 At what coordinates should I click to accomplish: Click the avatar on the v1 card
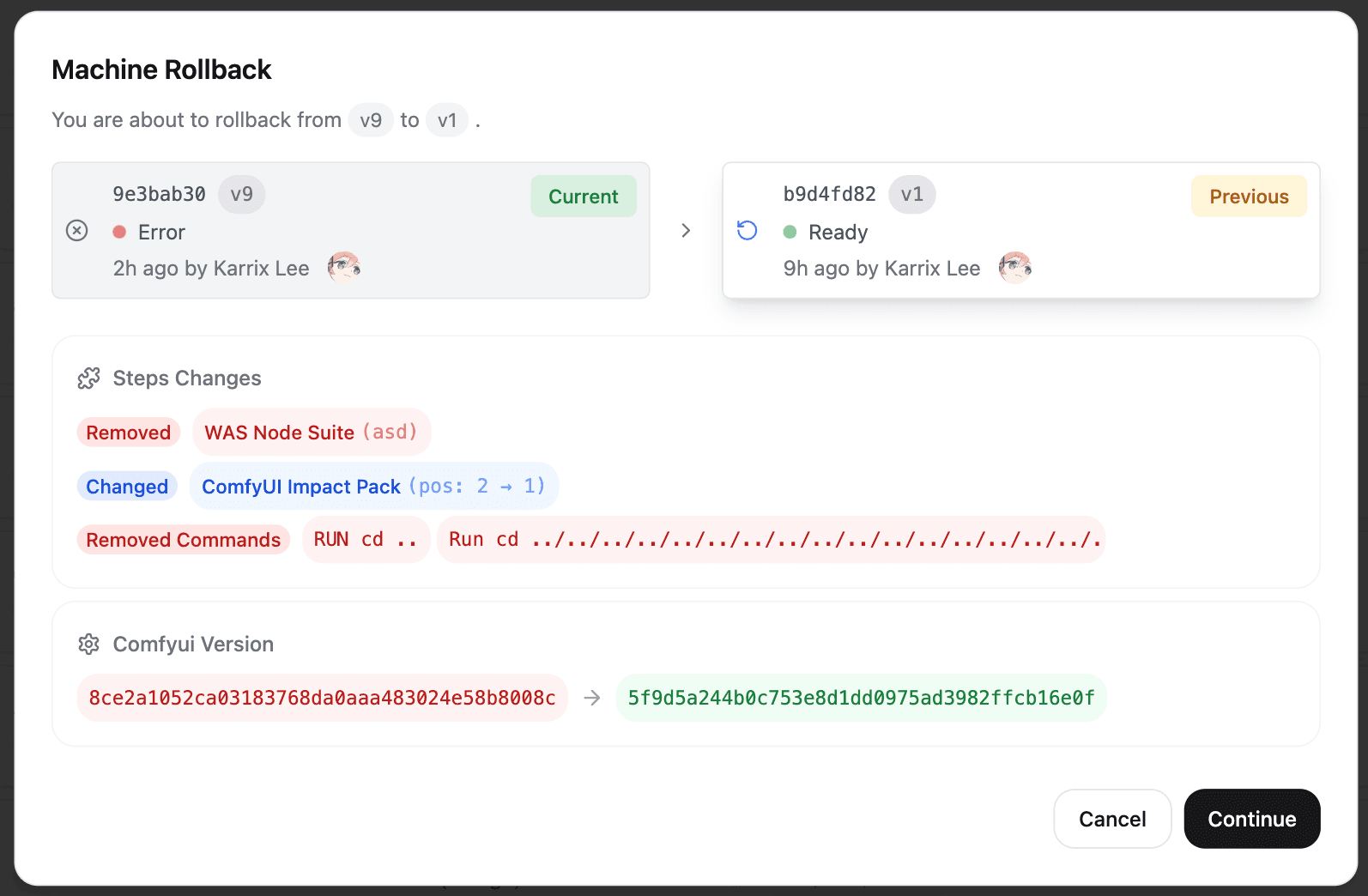(x=1015, y=268)
